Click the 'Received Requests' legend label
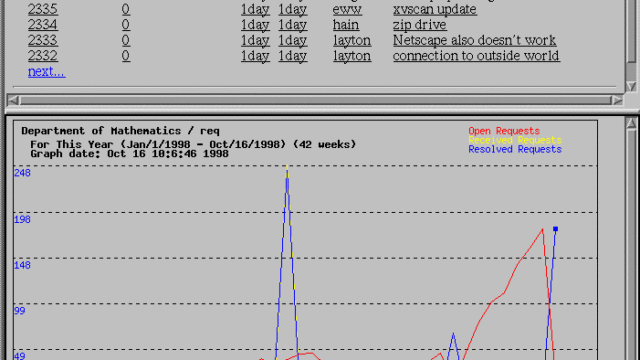 pyautogui.click(x=515, y=140)
